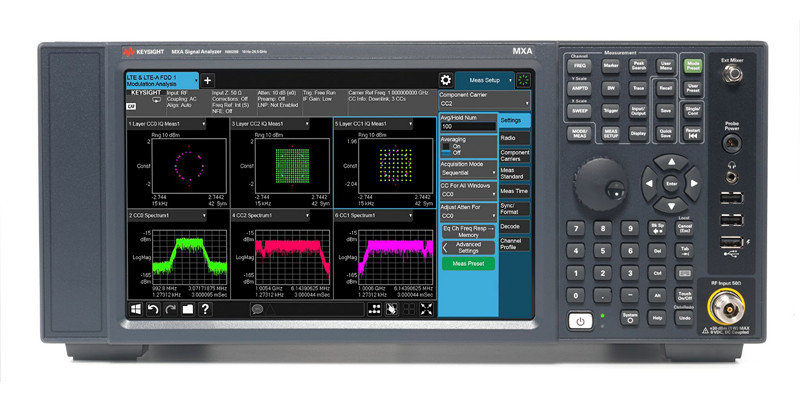Image resolution: width=800 pixels, height=402 pixels.
Task: Expand the 1 Layer CC0 IQ Meas1 selector
Action: [x=167, y=124]
